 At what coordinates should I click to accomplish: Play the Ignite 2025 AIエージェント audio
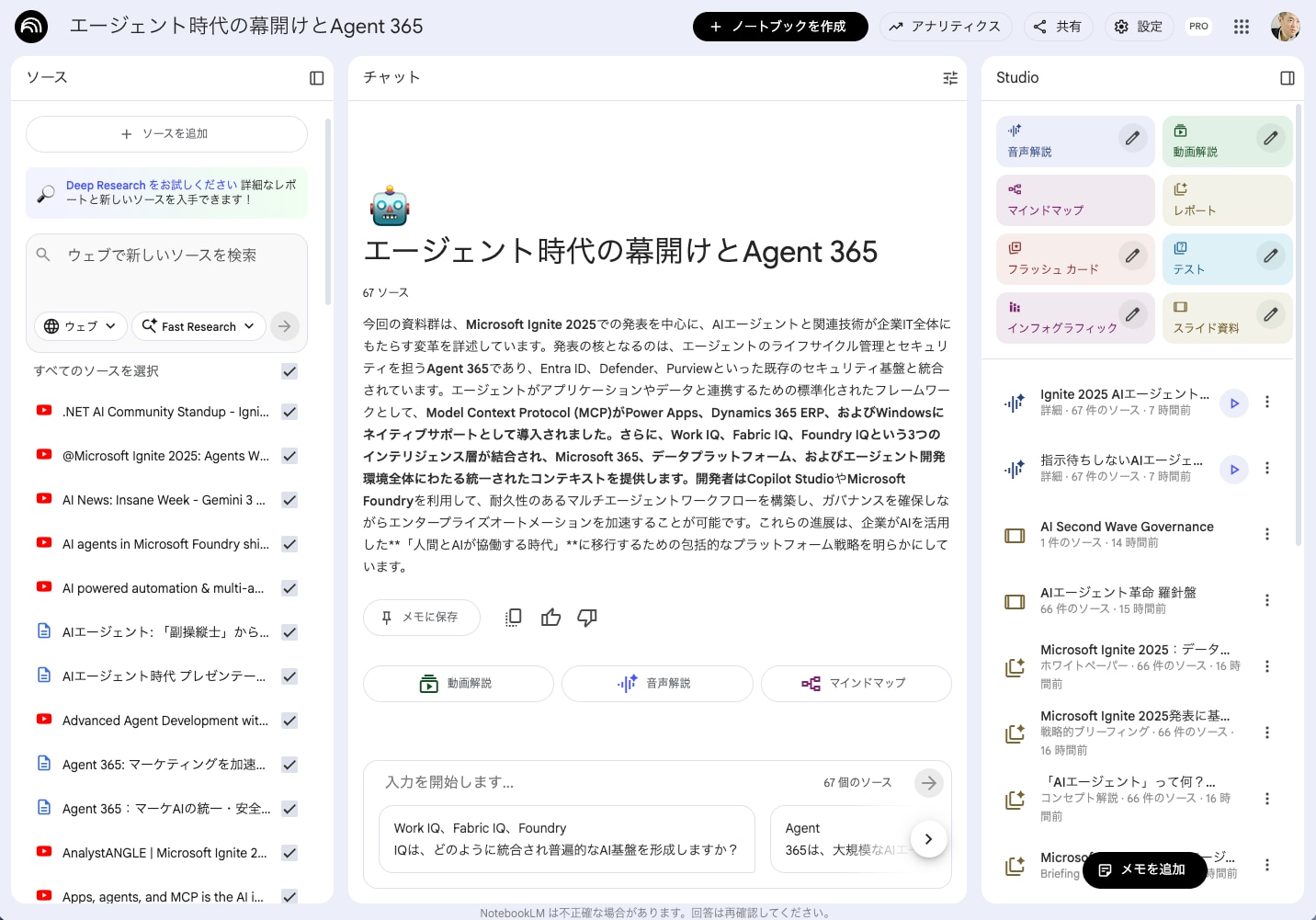click(x=1234, y=403)
